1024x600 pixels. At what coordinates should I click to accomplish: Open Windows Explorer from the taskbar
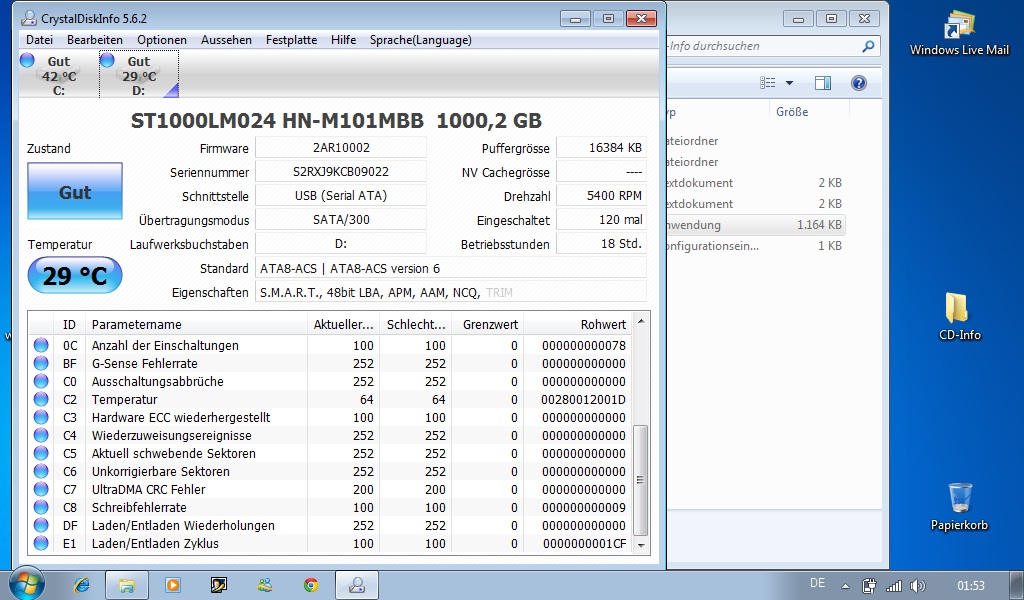click(x=127, y=585)
